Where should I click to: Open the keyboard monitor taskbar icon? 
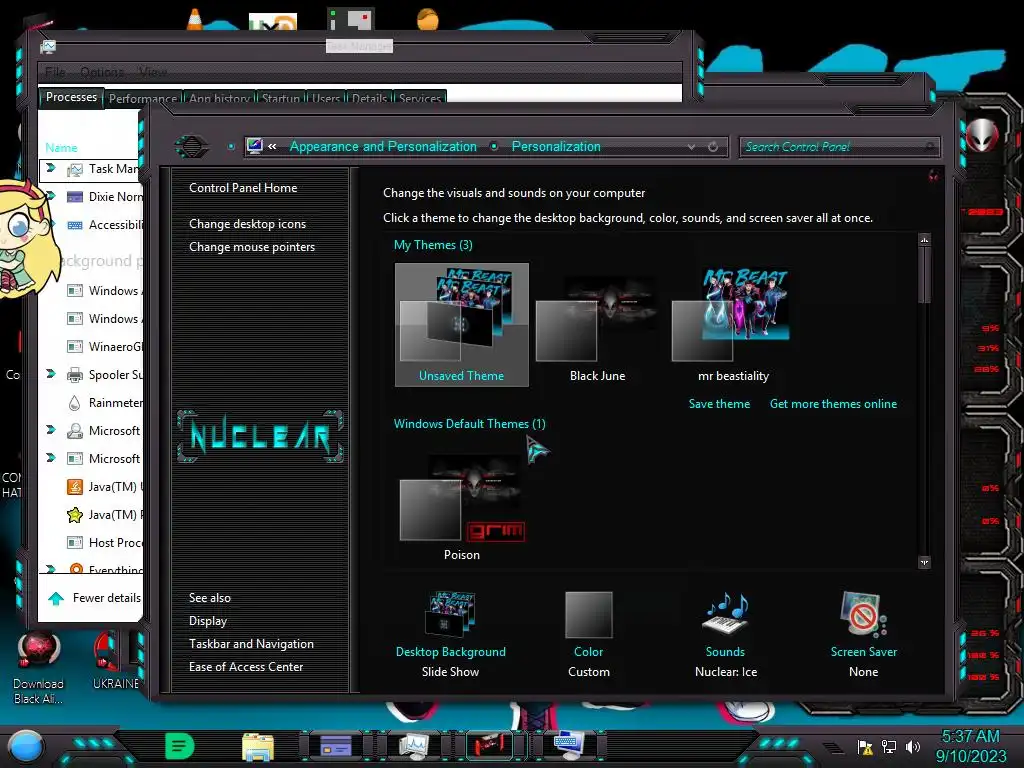tap(568, 745)
